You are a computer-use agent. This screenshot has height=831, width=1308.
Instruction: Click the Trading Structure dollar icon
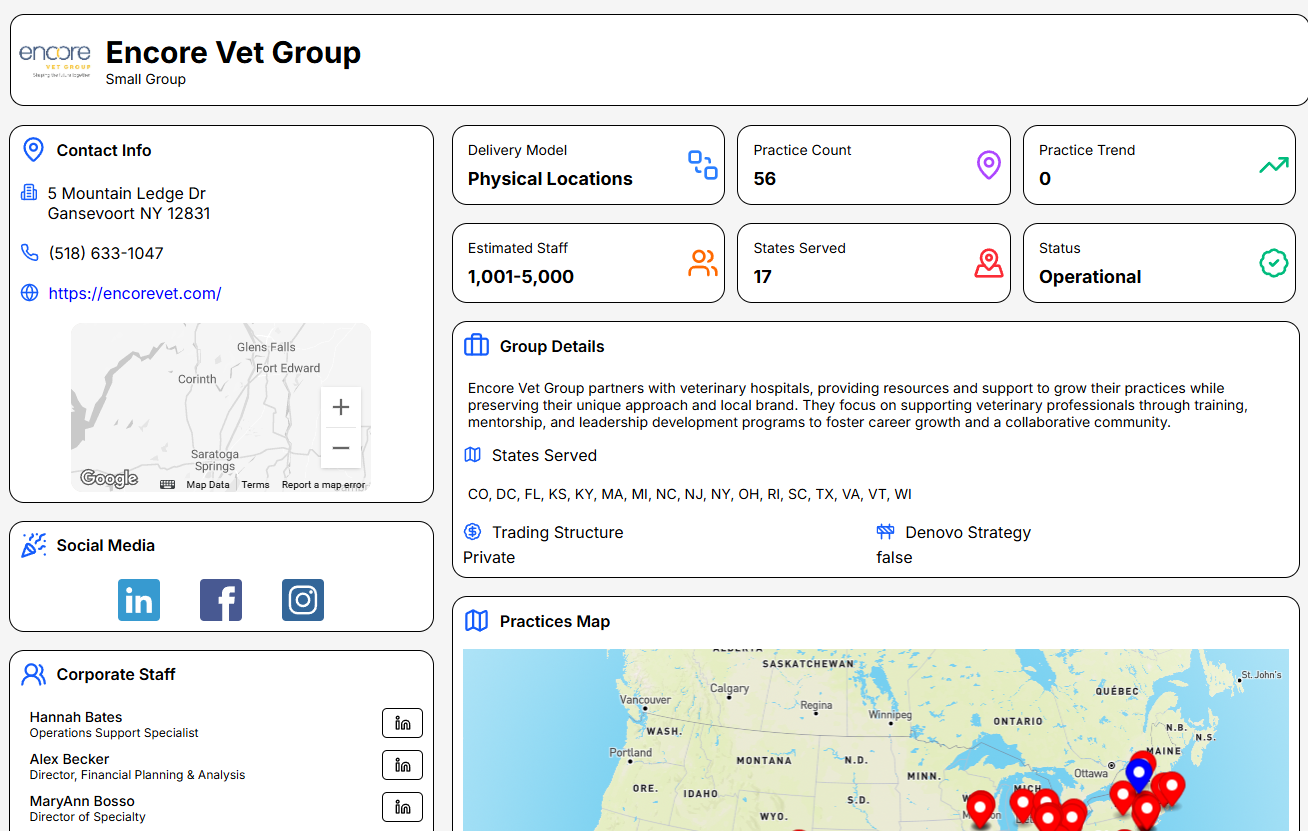pyautogui.click(x=472, y=531)
